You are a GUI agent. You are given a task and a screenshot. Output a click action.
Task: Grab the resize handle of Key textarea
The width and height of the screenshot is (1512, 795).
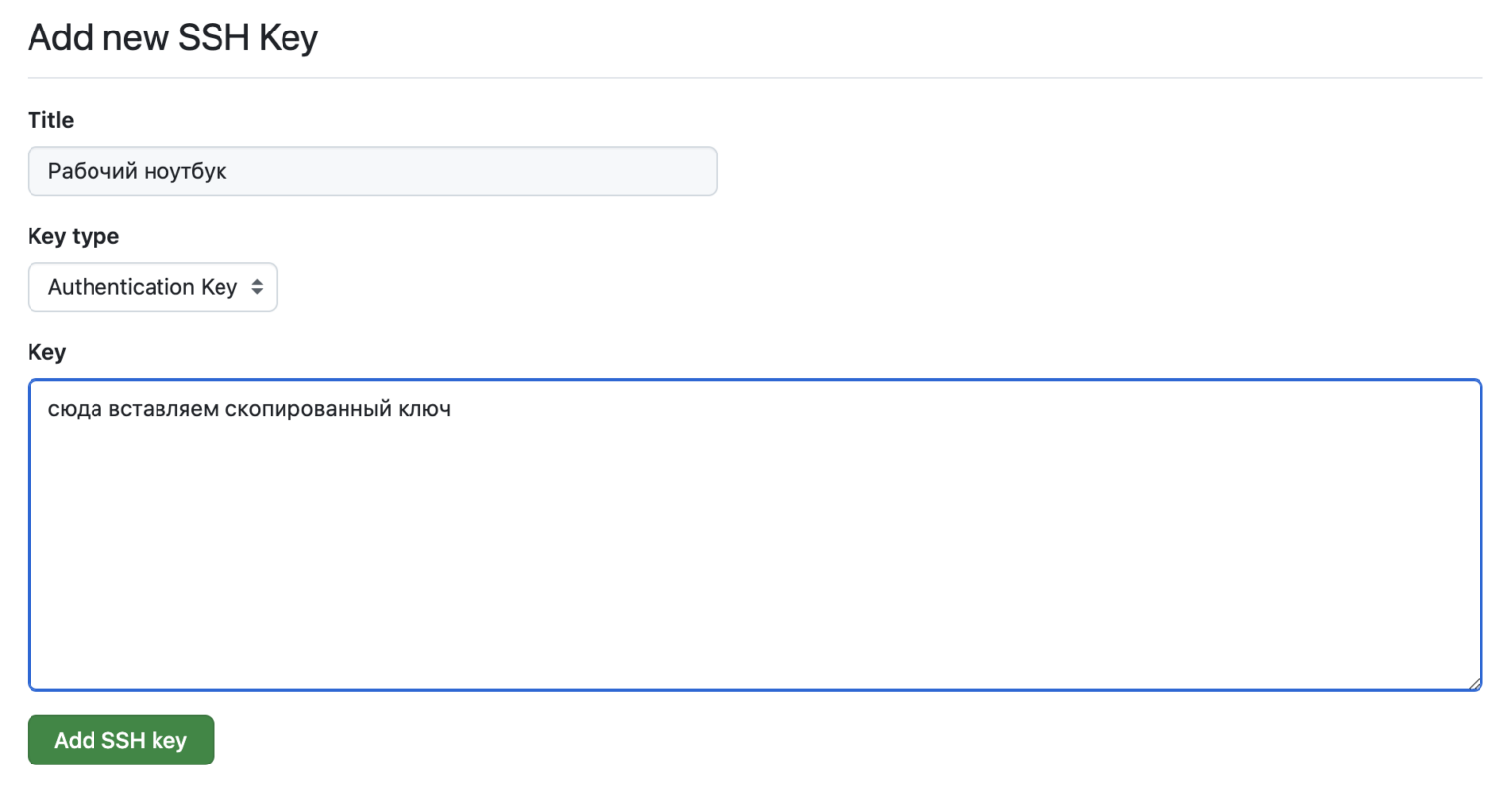click(x=1473, y=682)
